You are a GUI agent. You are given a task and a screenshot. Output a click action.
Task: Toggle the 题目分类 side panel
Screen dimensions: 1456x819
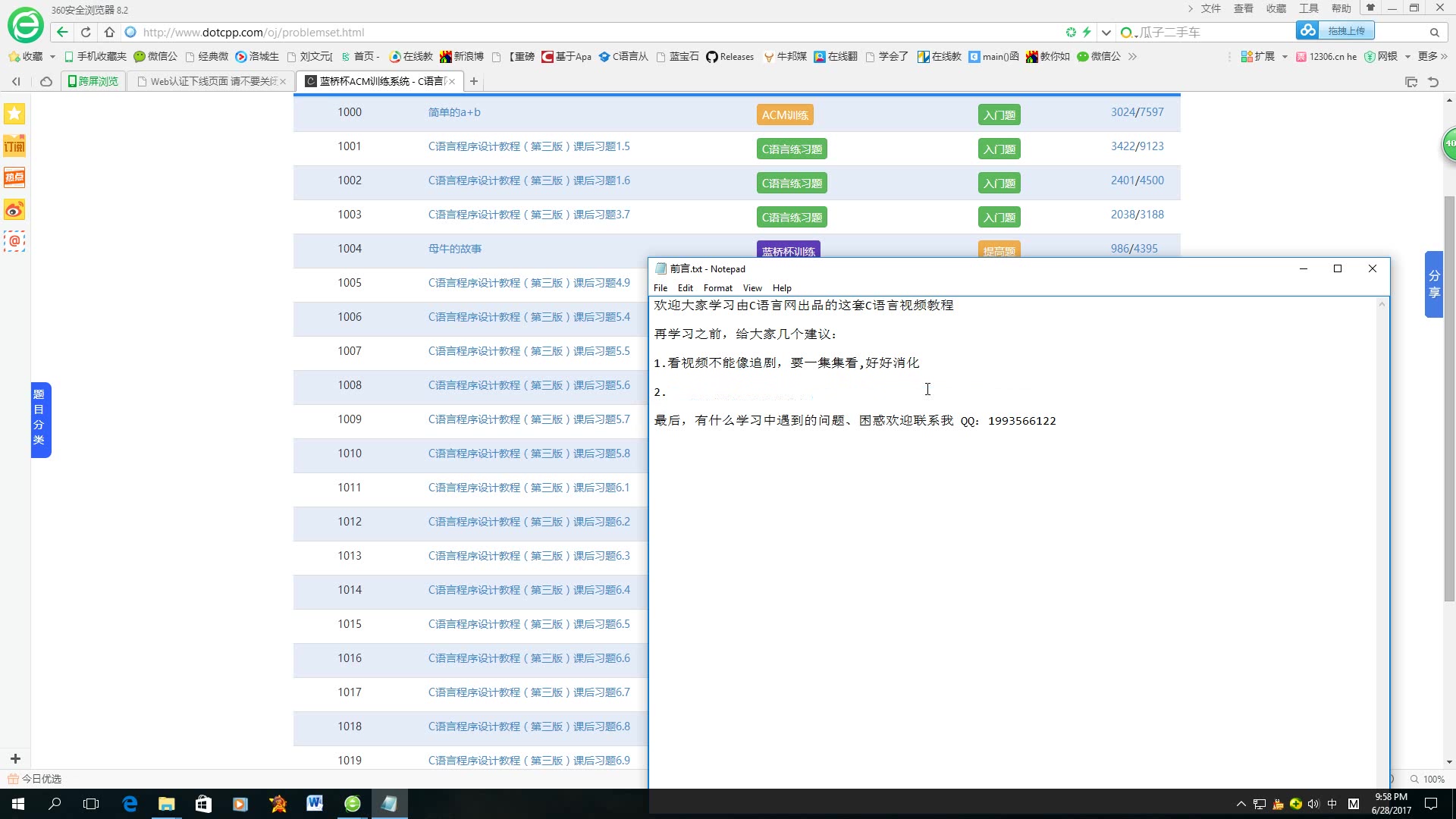tap(41, 420)
